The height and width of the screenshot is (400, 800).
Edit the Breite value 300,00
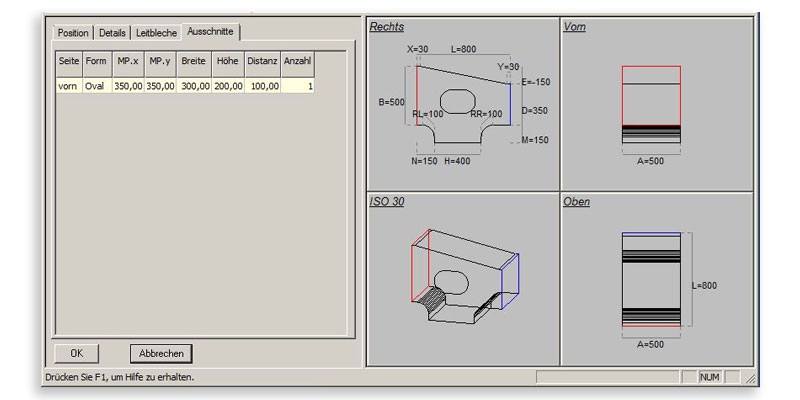coord(194,86)
